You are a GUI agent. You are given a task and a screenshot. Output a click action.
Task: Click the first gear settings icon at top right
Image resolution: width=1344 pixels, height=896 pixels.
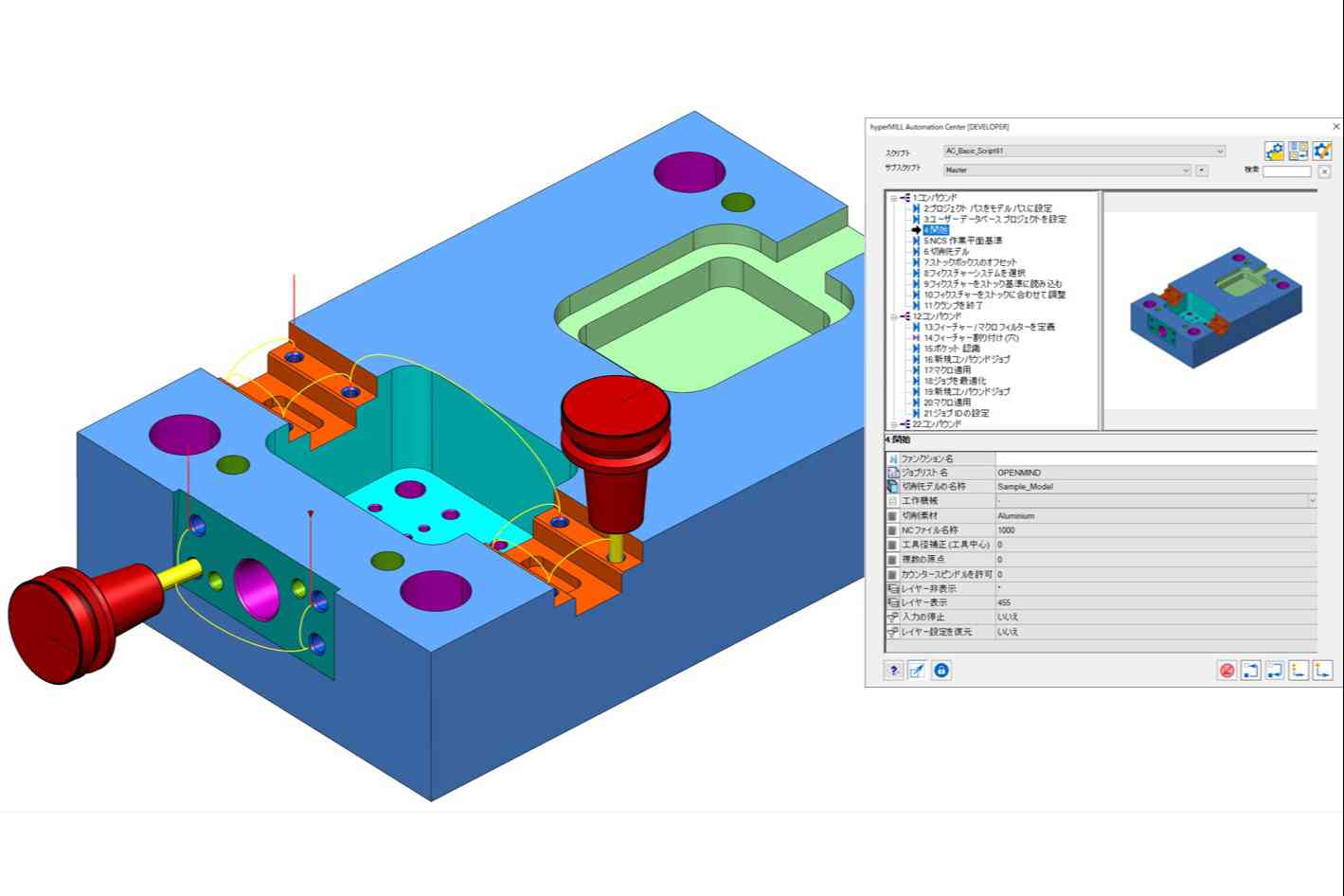[1274, 152]
